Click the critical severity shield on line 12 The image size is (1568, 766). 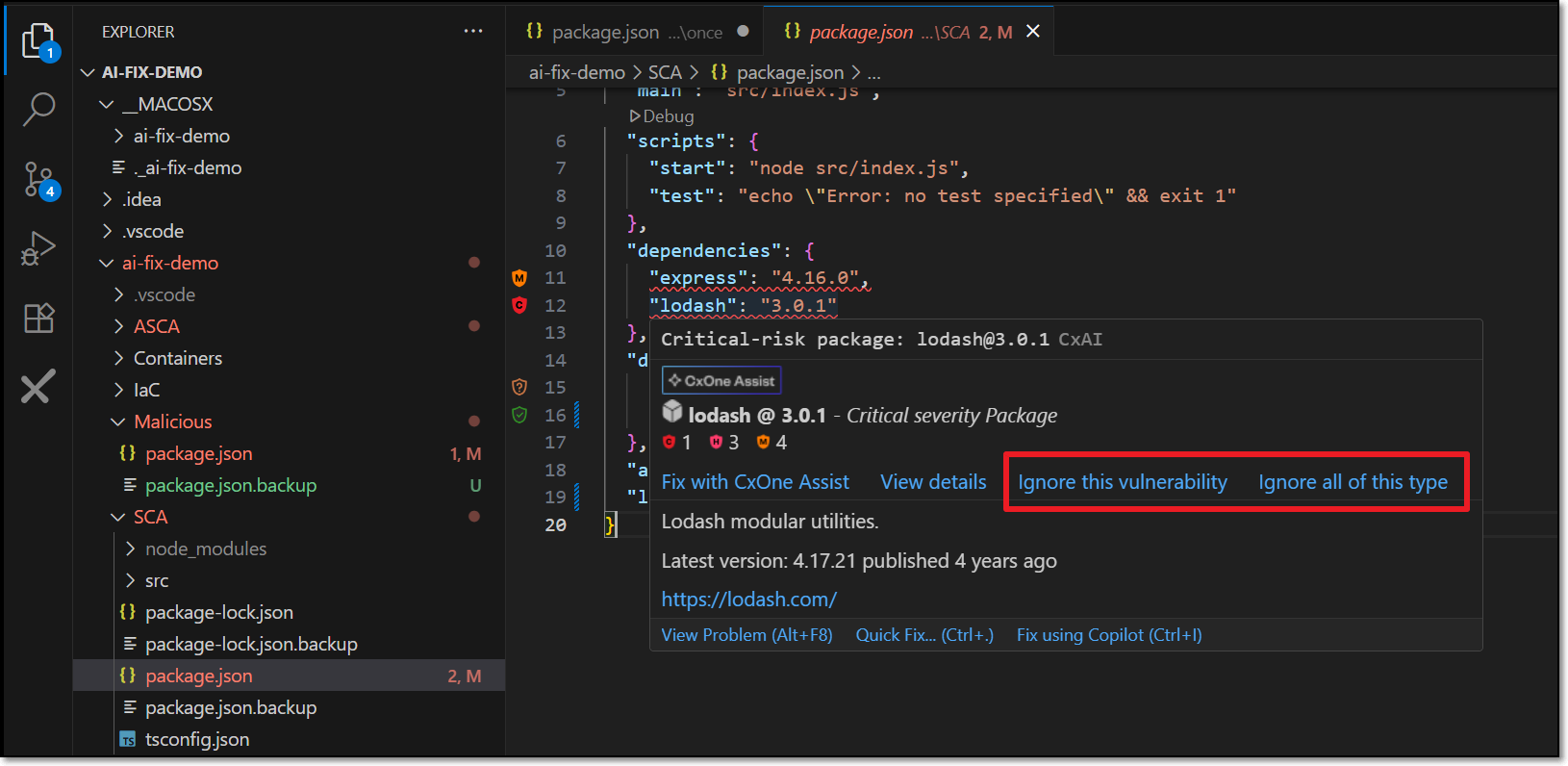coord(519,305)
